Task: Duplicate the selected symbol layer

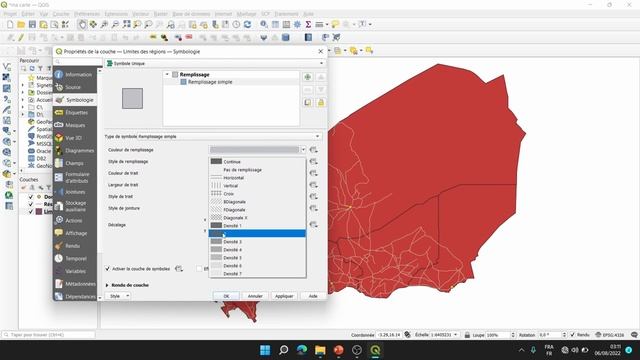Action: point(308,102)
